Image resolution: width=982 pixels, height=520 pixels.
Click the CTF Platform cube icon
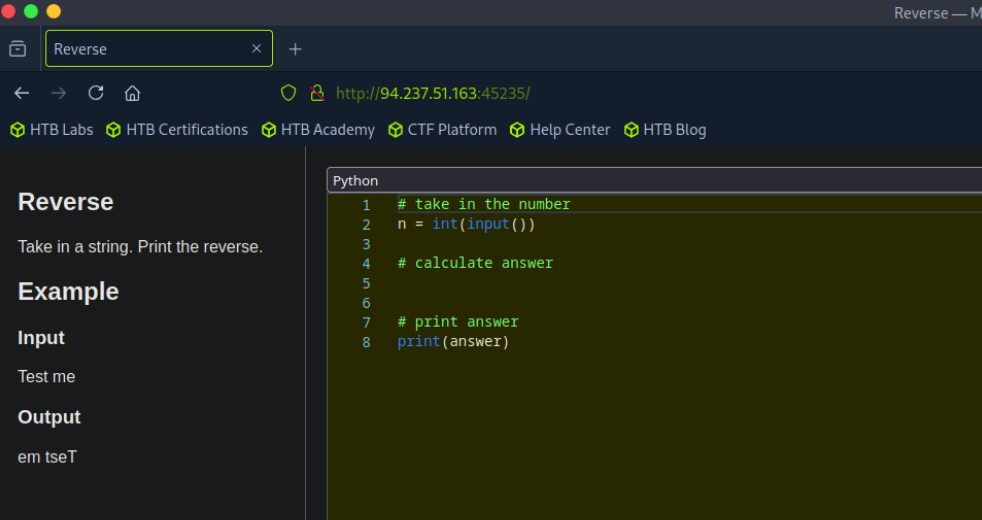[395, 130]
